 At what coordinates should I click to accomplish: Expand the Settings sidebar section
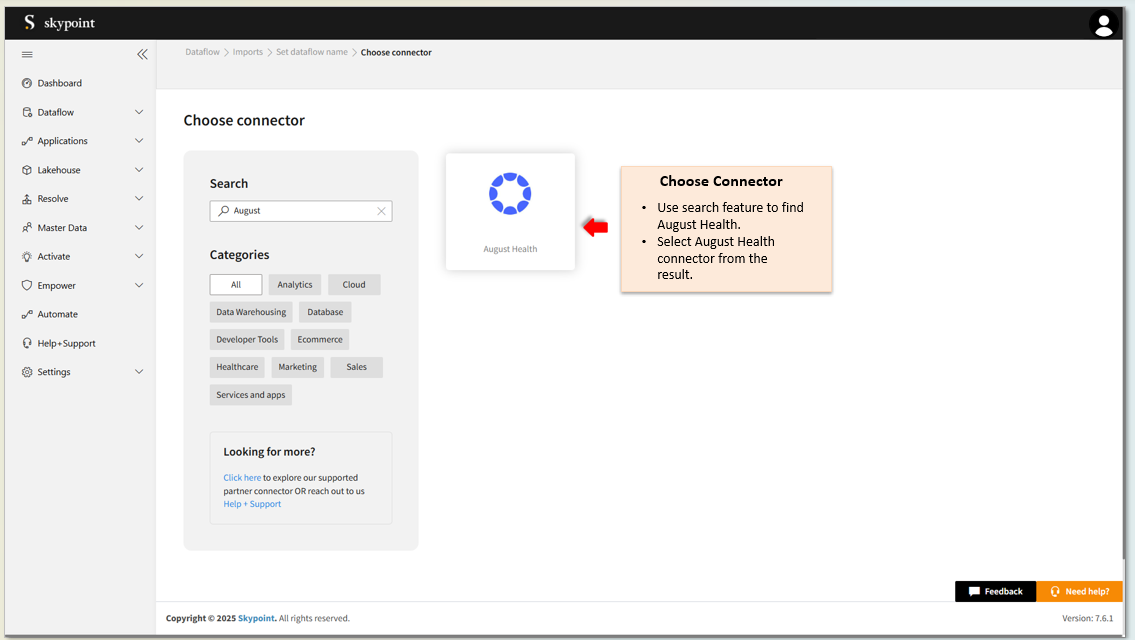click(x=139, y=372)
